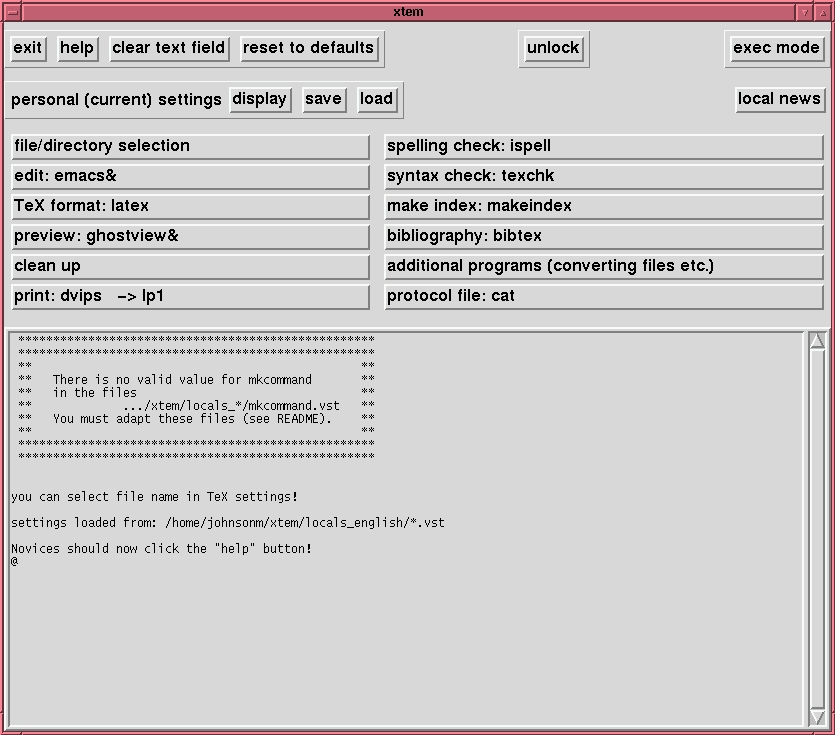835x735 pixels.
Task: Choose print: dvips -> lp1 entry
Action: 190,296
